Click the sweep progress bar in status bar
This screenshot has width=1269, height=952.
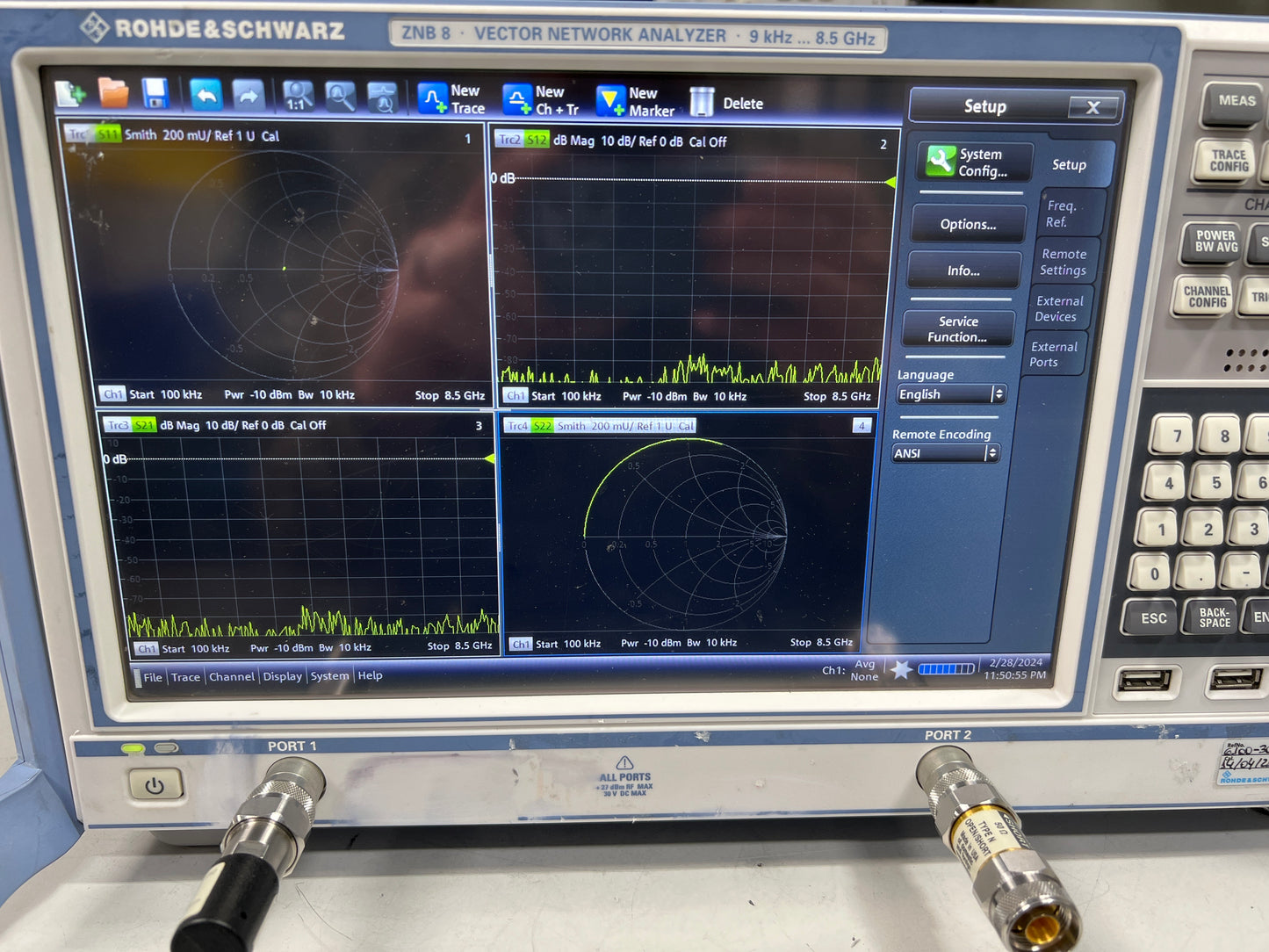coord(946,669)
